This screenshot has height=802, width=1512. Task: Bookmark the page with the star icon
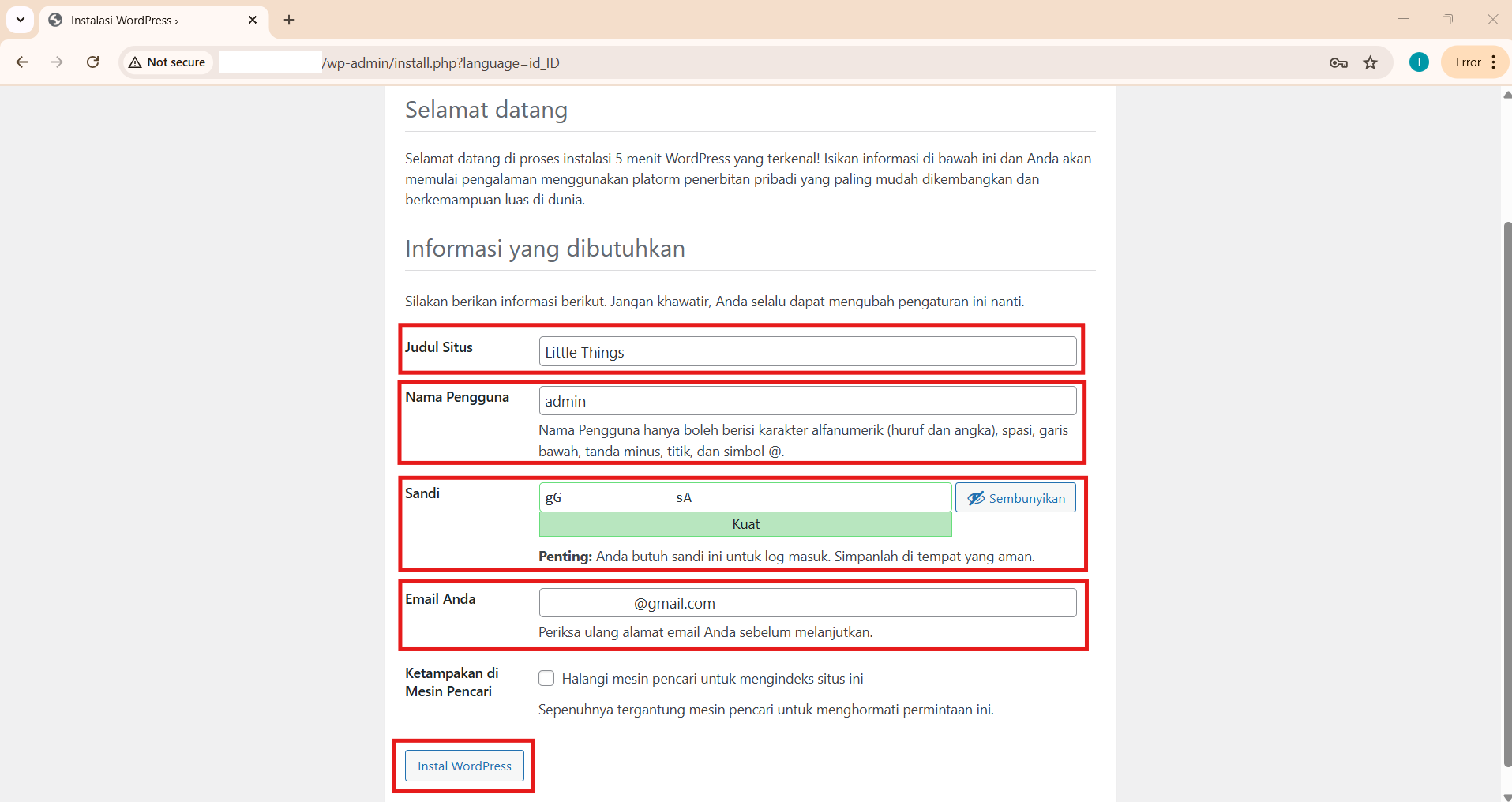tap(1371, 62)
